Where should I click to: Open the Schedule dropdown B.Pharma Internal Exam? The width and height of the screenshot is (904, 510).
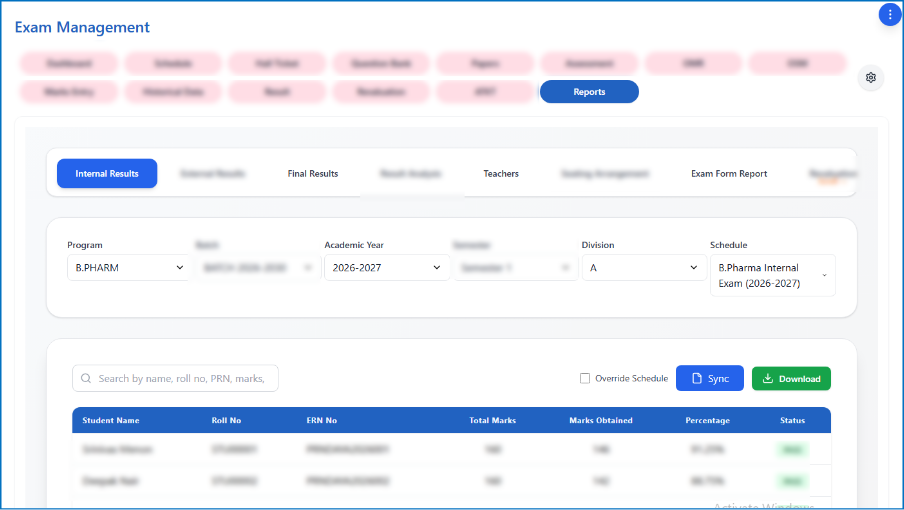click(x=773, y=275)
